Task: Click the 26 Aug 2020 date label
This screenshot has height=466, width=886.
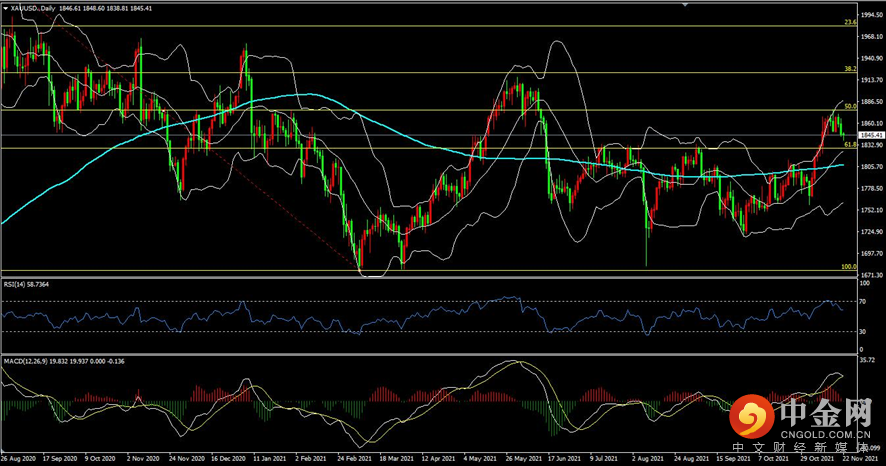Action: click(19, 459)
